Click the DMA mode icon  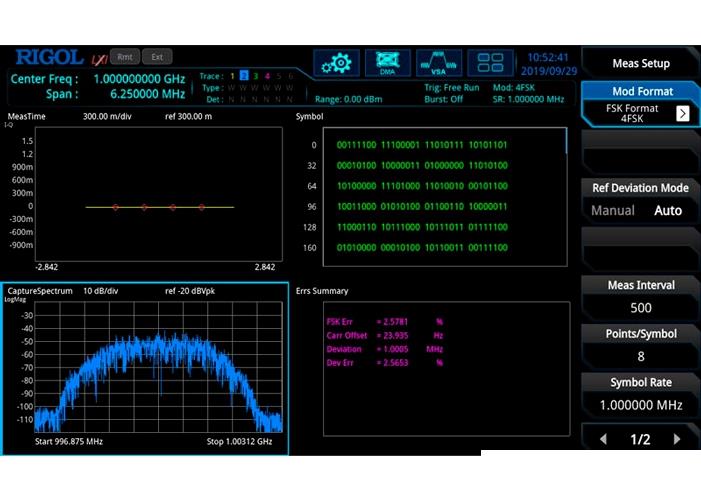click(387, 63)
